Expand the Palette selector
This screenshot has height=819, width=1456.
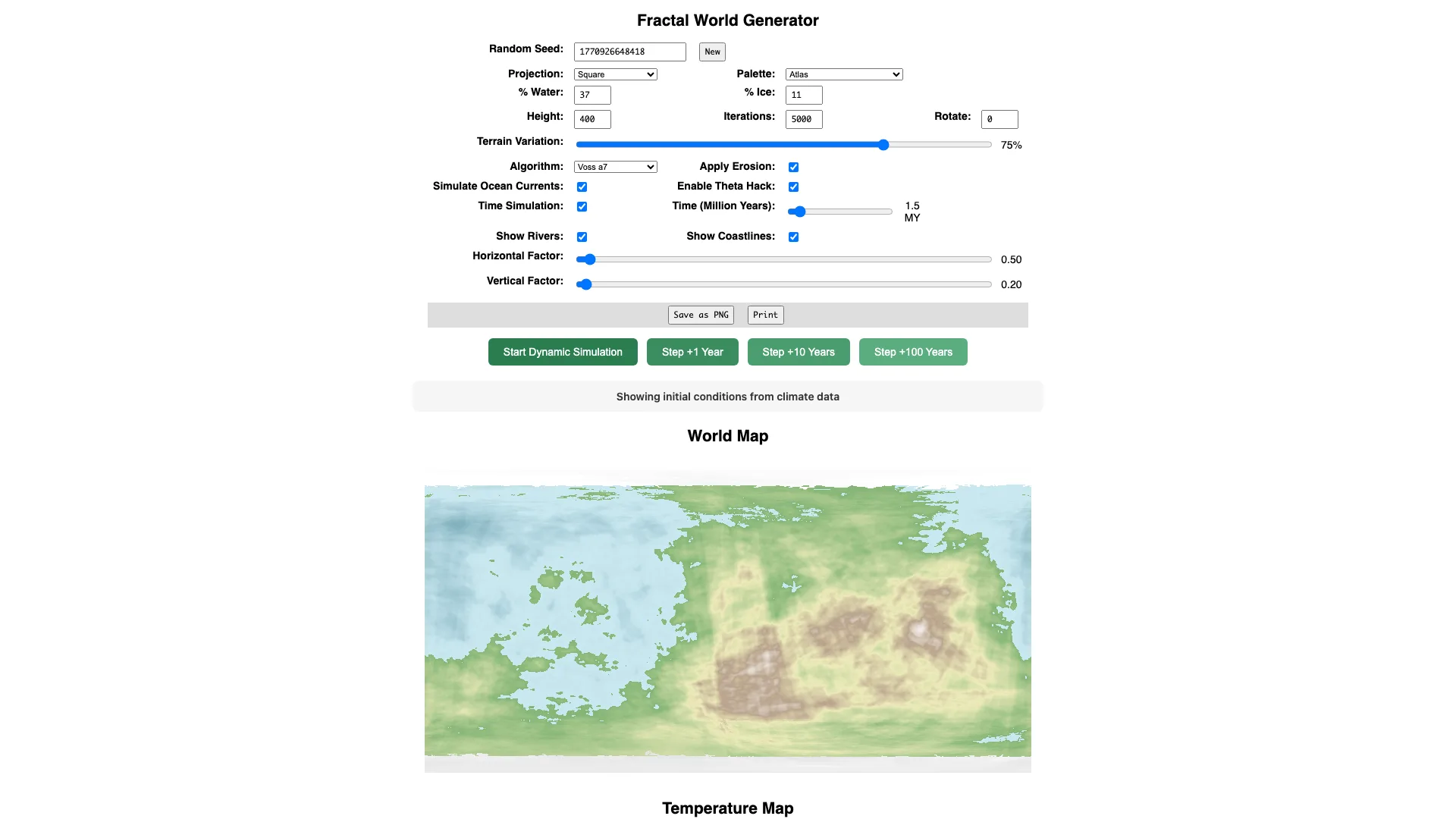point(843,74)
